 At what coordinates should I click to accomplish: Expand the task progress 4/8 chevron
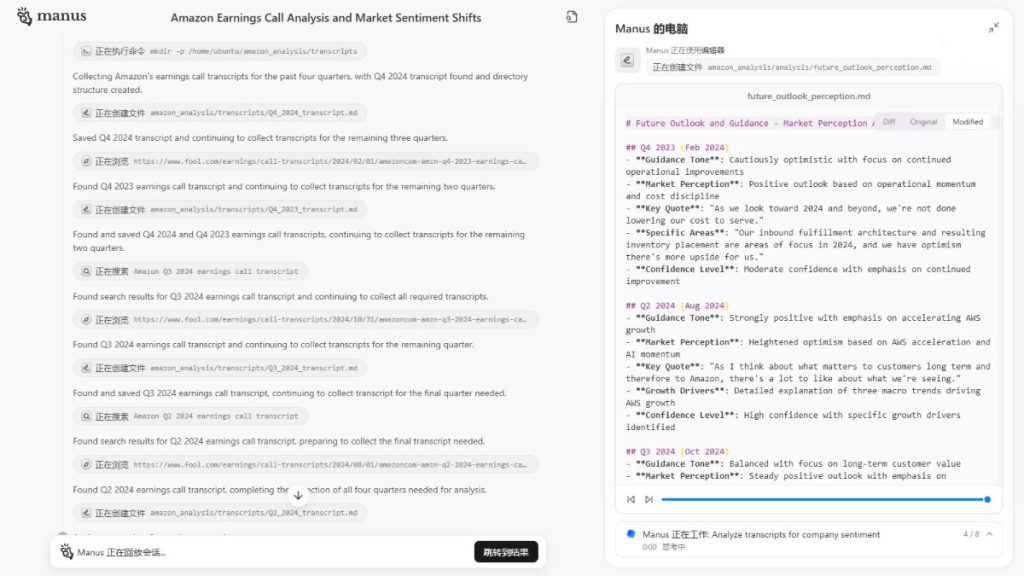coord(989,534)
